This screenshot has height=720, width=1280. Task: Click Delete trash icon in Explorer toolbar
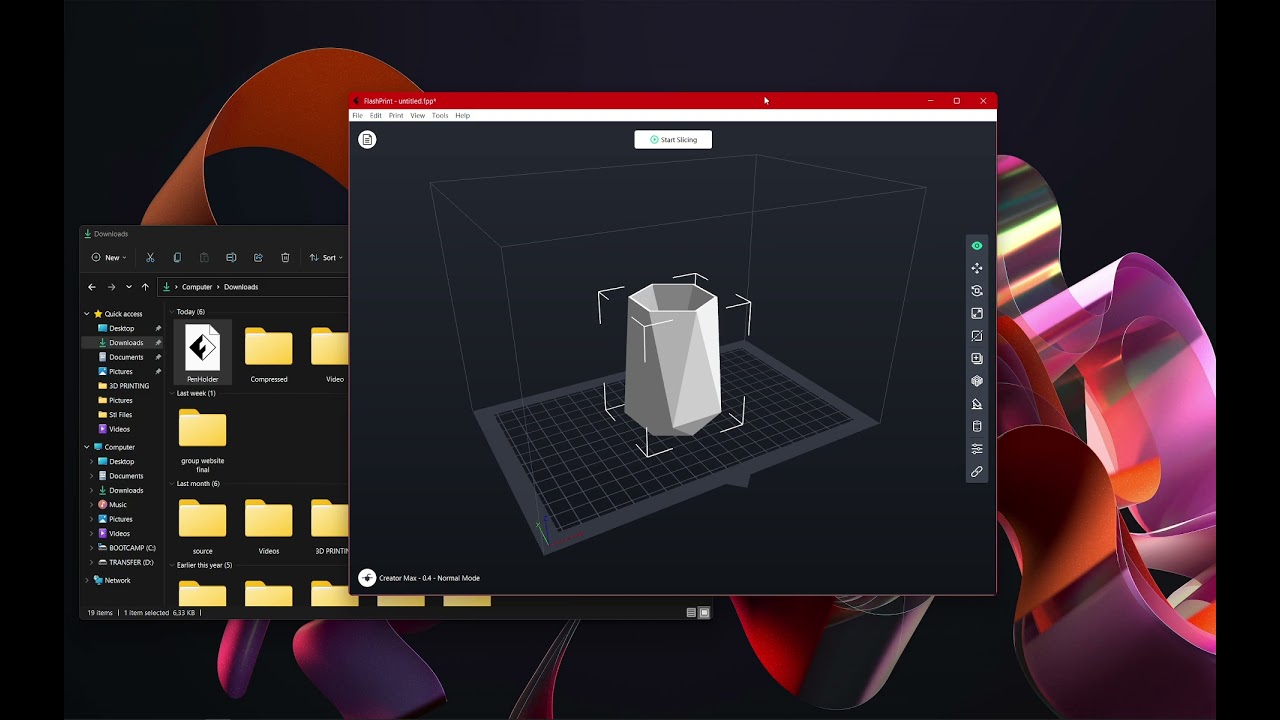click(285, 258)
